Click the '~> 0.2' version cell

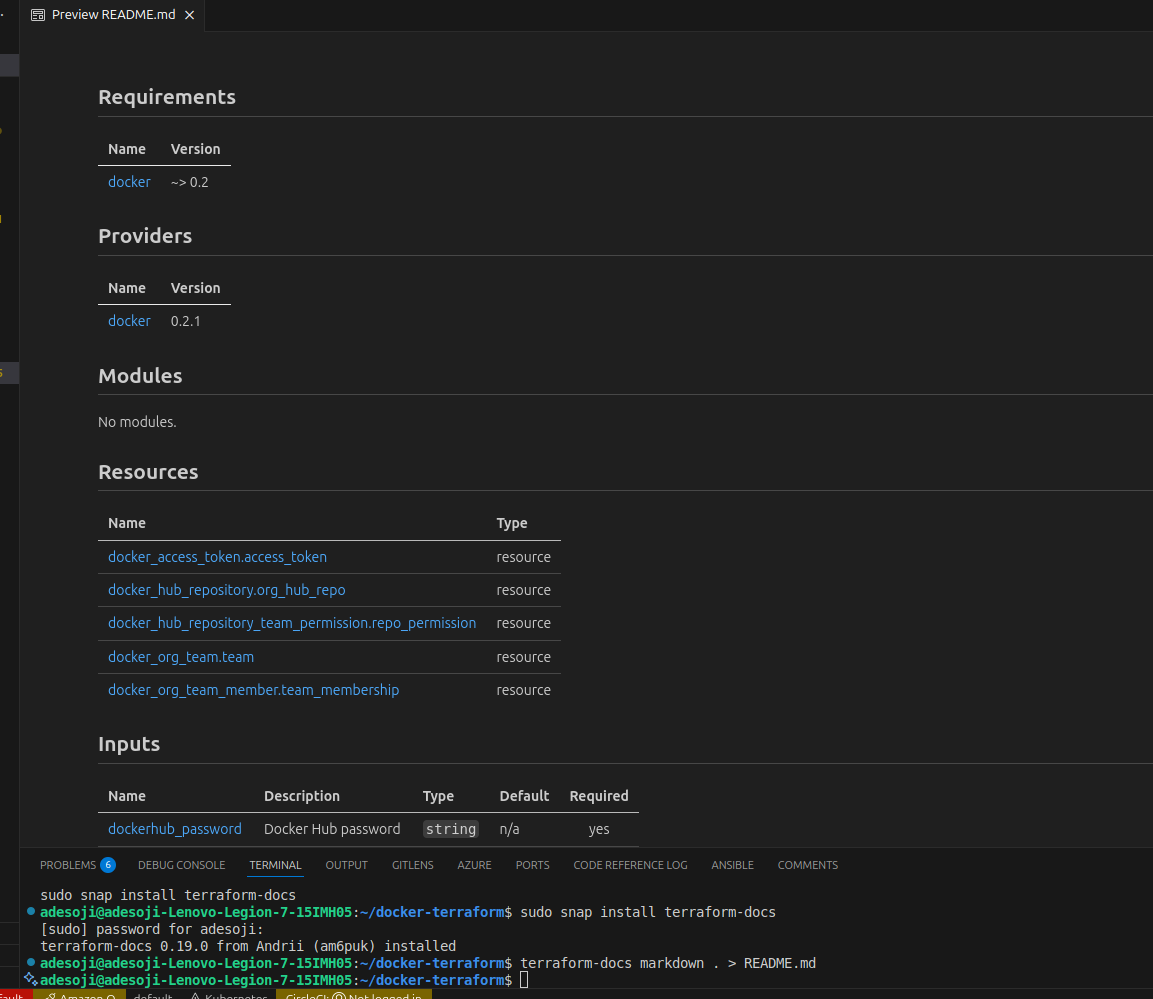pos(189,182)
